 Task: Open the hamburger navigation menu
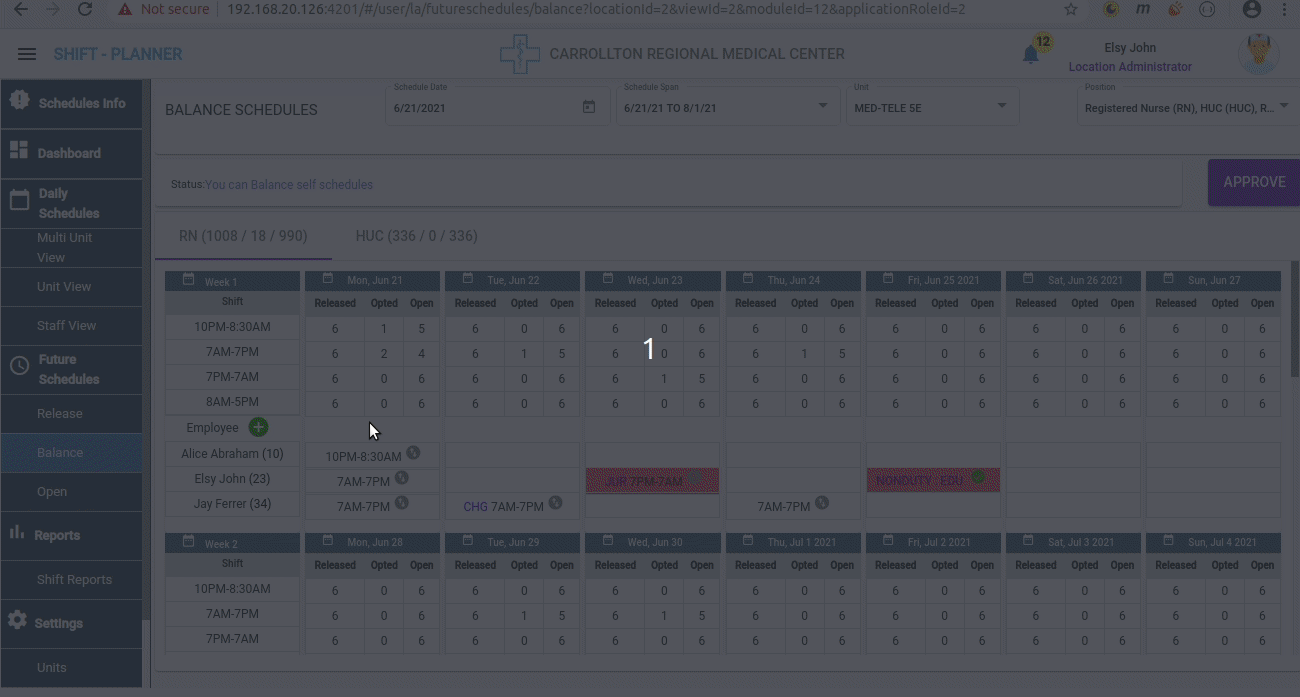click(x=27, y=54)
